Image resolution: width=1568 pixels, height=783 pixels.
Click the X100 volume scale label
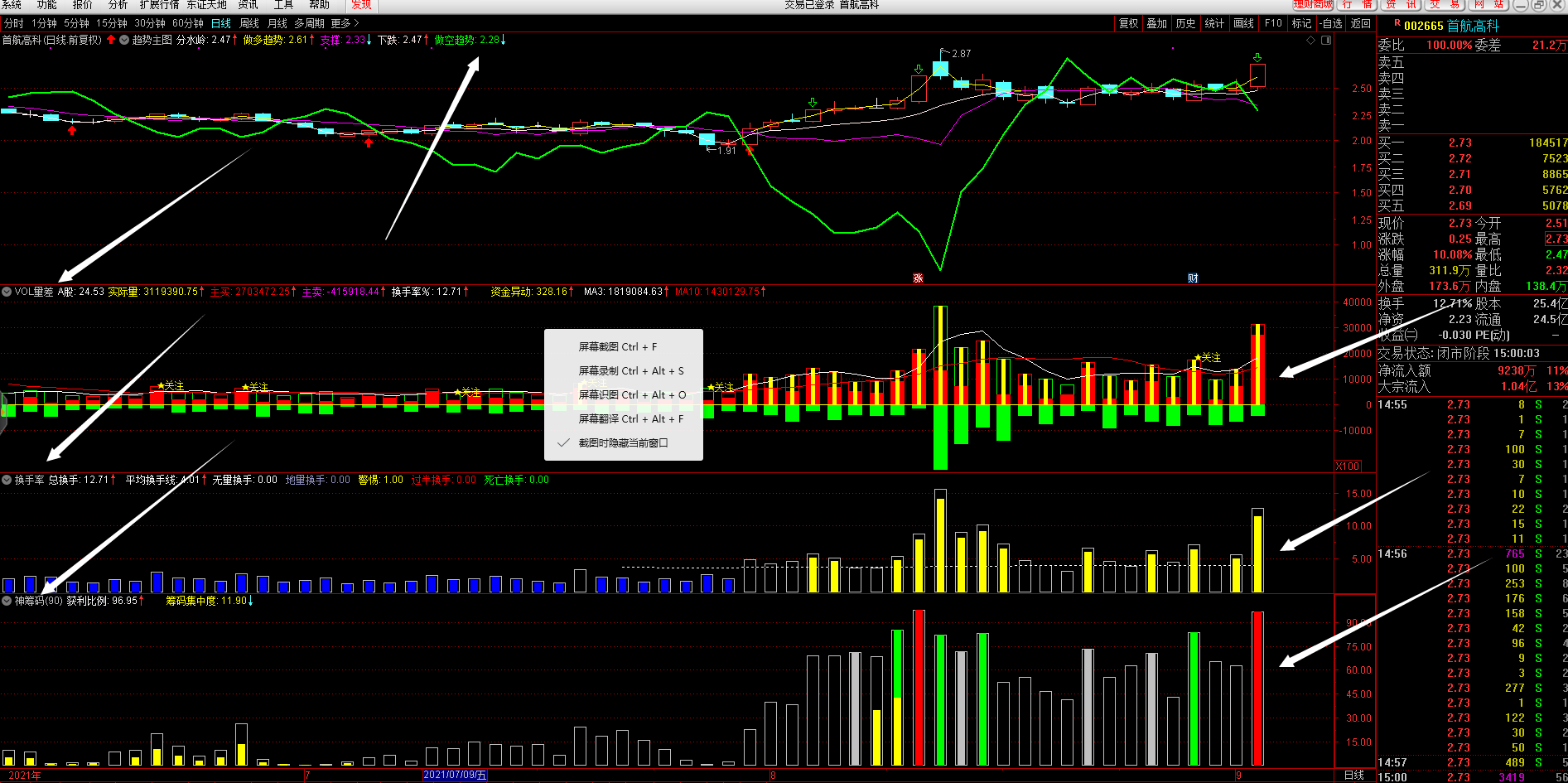pyautogui.click(x=1348, y=466)
